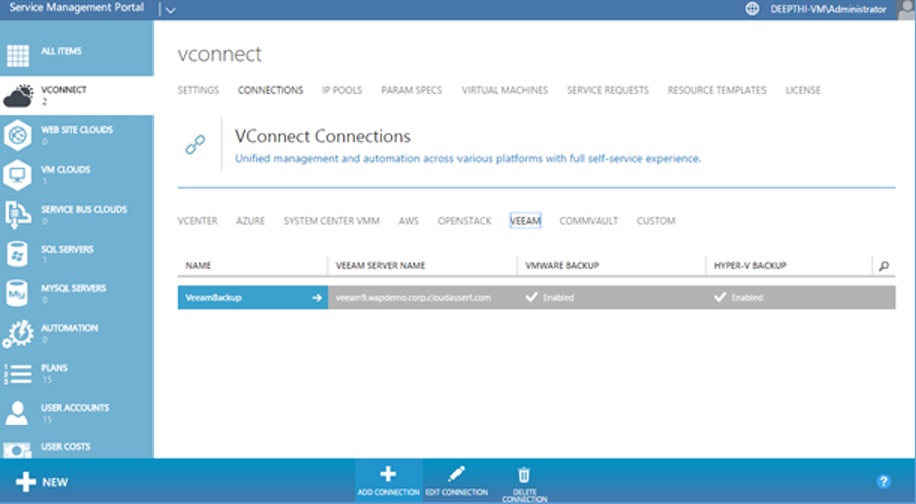916x504 pixels.
Task: Switch to the IP Pools tab
Action: click(342, 90)
